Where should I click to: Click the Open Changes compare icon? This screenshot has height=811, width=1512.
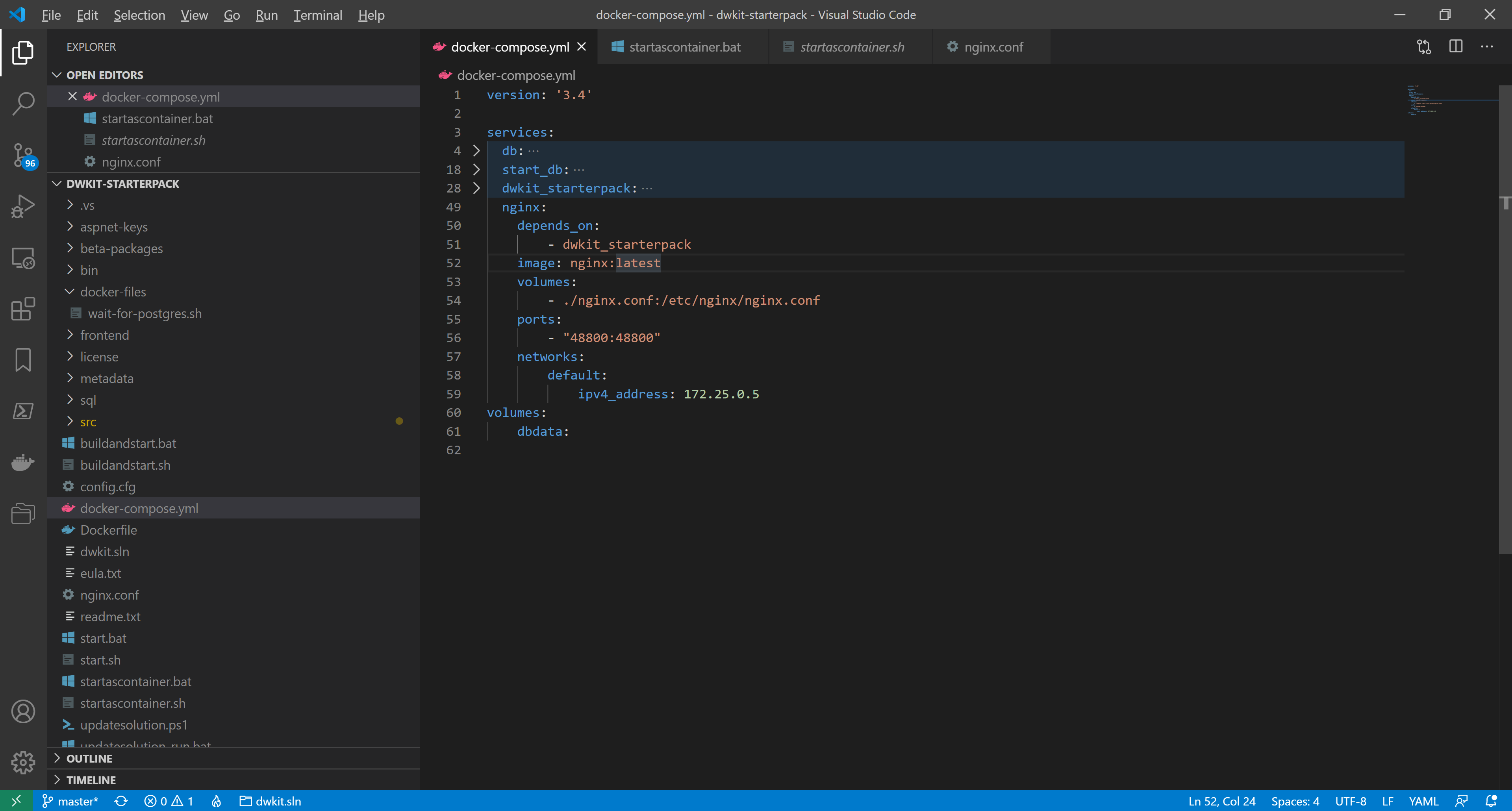(1423, 47)
